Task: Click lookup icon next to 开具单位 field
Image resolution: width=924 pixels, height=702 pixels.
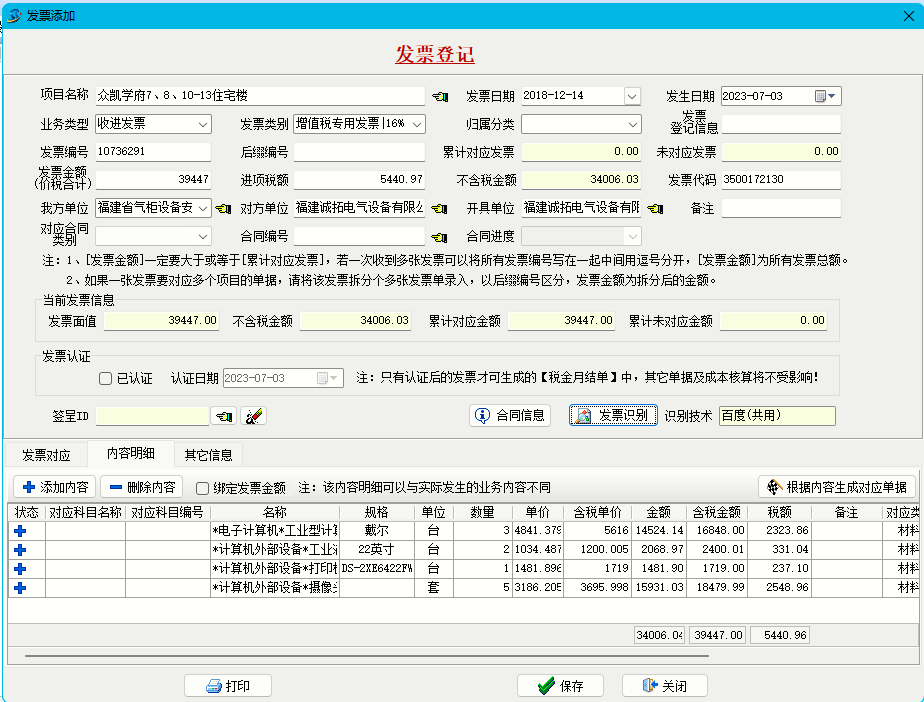Action: 655,209
